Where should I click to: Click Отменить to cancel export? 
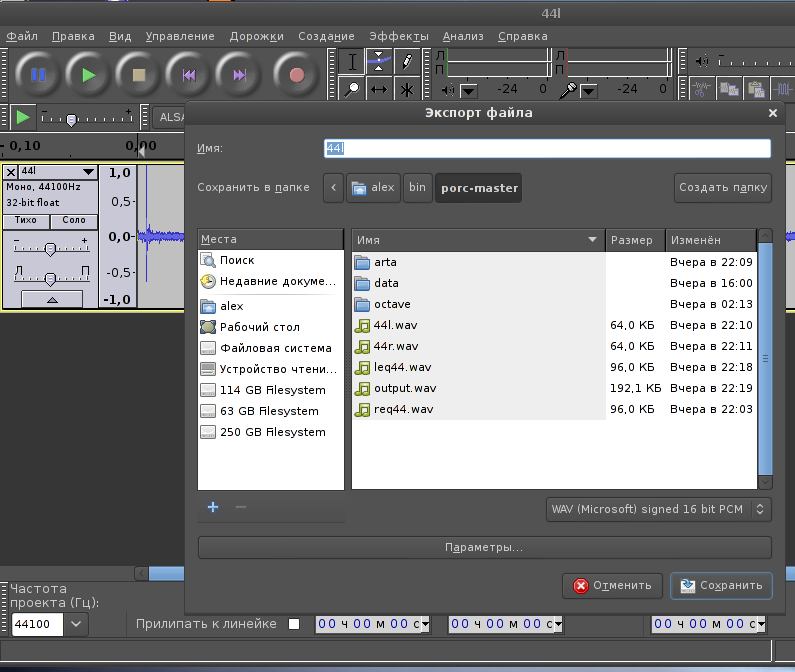(612, 586)
